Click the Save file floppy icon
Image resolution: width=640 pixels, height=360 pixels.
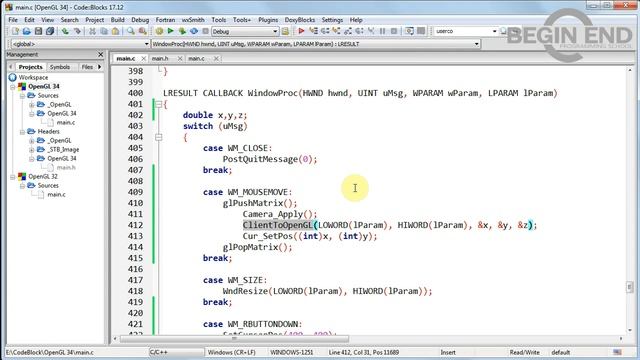[x=38, y=31]
